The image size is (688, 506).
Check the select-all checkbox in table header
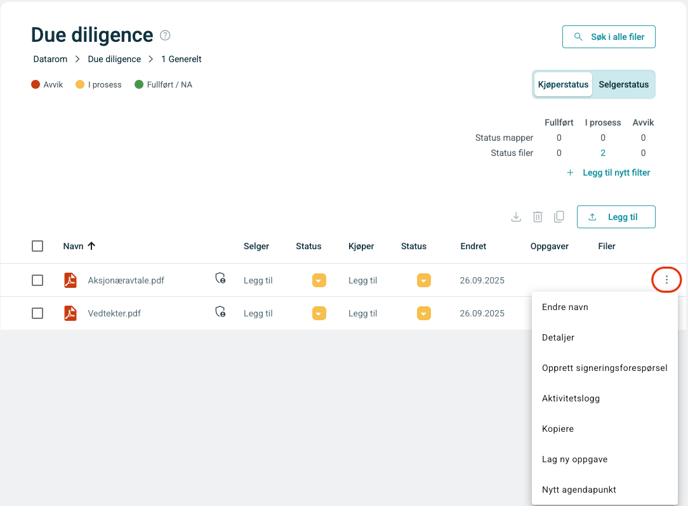click(x=38, y=246)
